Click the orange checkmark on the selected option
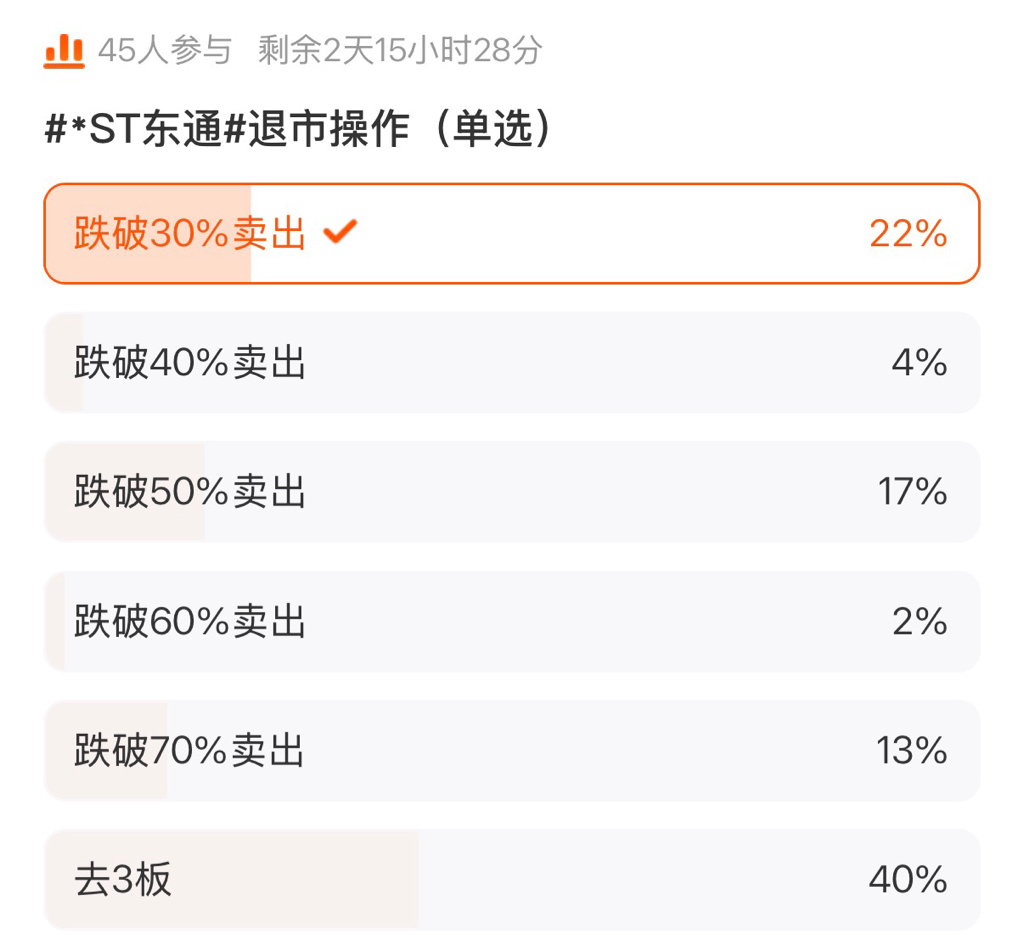Viewport: 1024px width, 935px height. click(340, 233)
